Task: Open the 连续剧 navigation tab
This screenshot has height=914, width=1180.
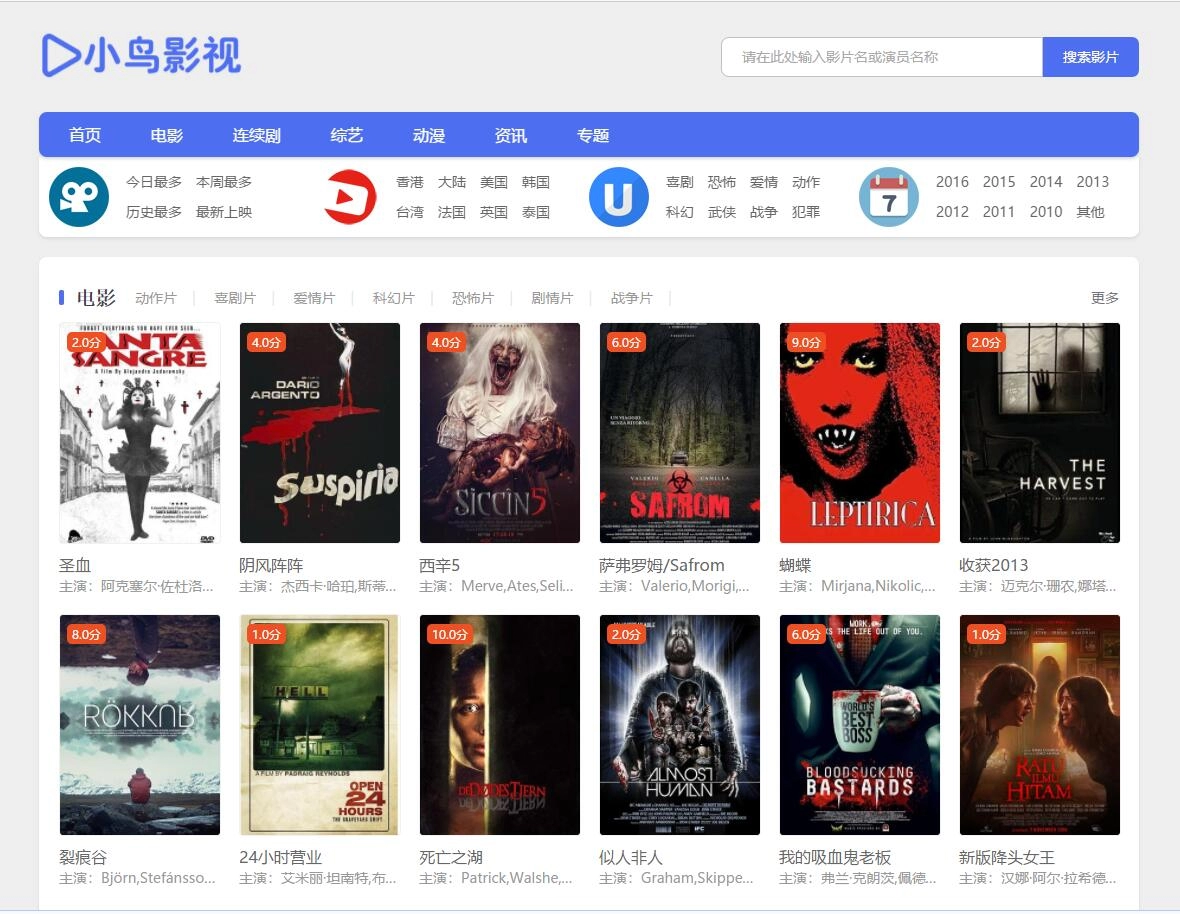Action: pyautogui.click(x=257, y=136)
